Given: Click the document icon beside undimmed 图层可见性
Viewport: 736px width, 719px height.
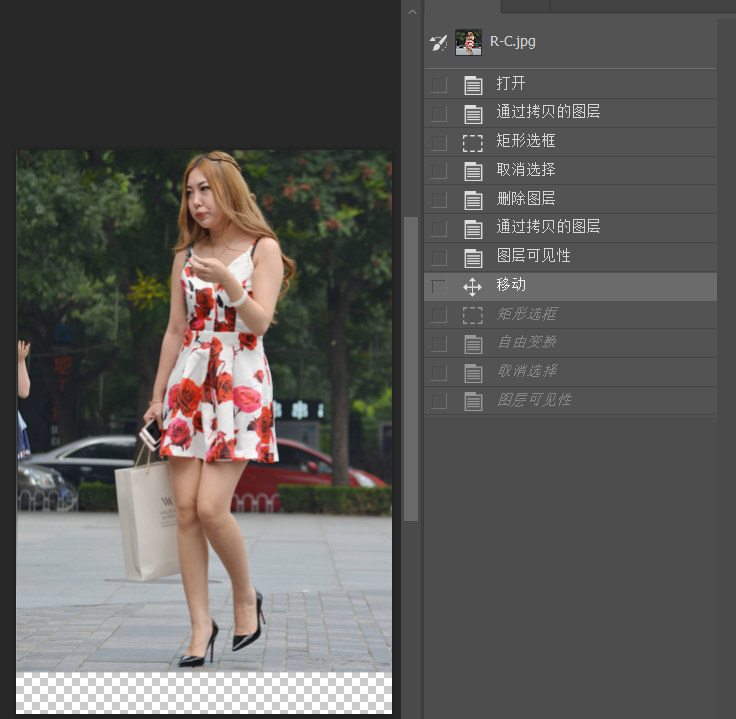Looking at the screenshot, I should point(473,257).
